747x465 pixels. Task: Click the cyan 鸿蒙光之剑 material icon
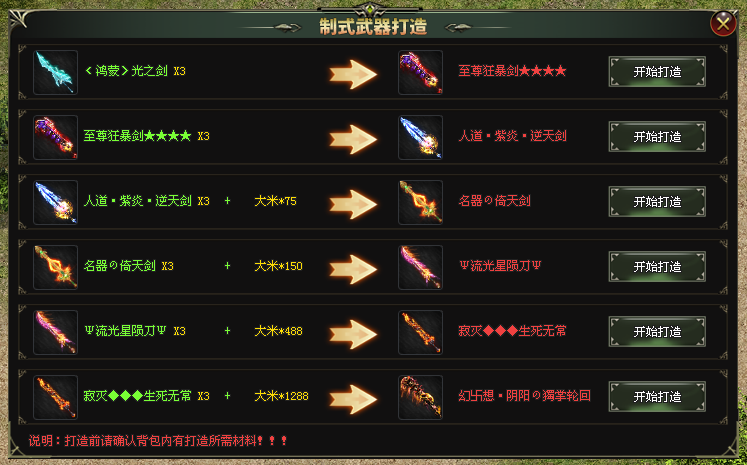[x=55, y=72]
